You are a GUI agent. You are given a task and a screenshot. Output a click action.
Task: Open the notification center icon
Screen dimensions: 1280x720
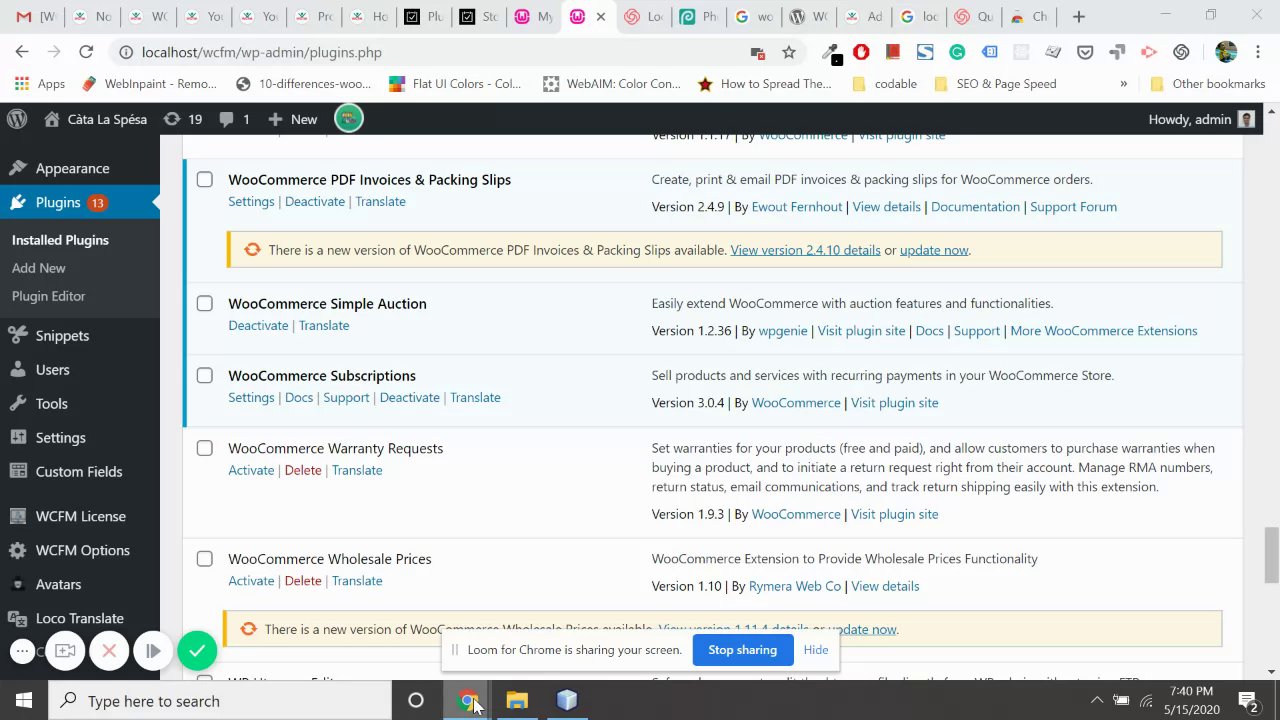click(1248, 701)
